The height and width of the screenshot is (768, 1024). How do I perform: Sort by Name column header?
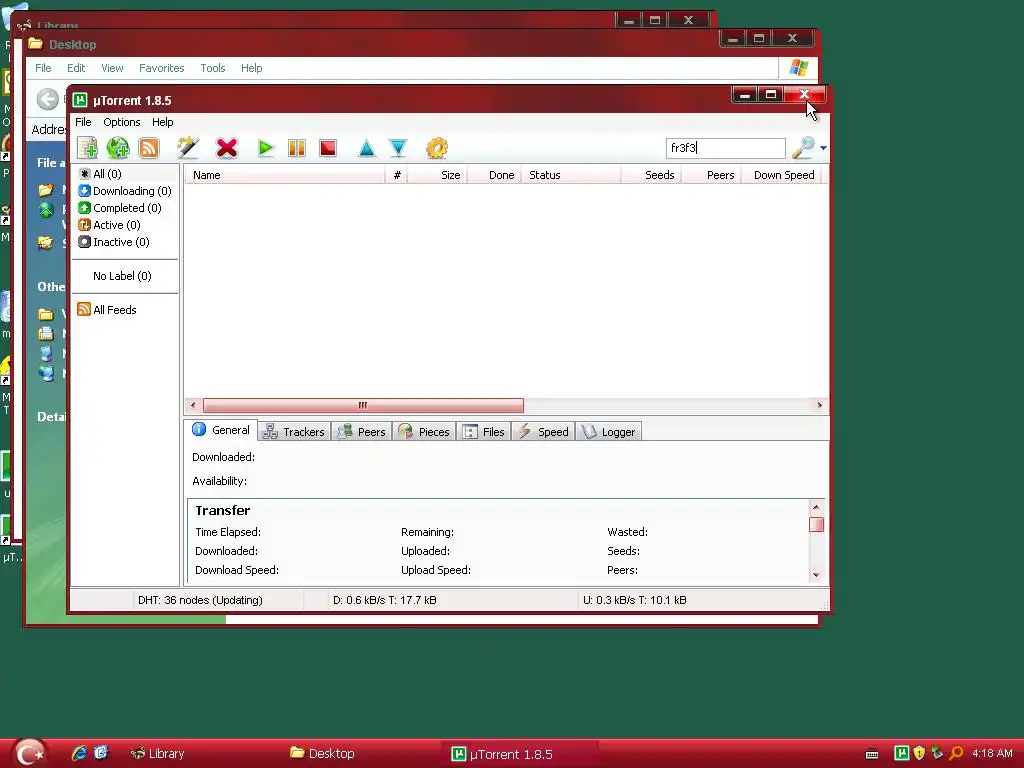(285, 175)
